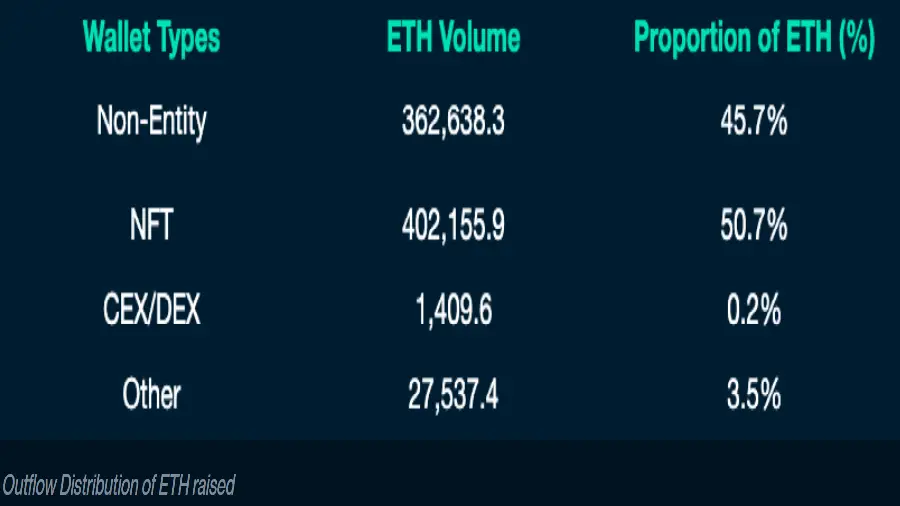This screenshot has width=900, height=506.
Task: Select the NFT wallet type cell
Action: (x=151, y=226)
